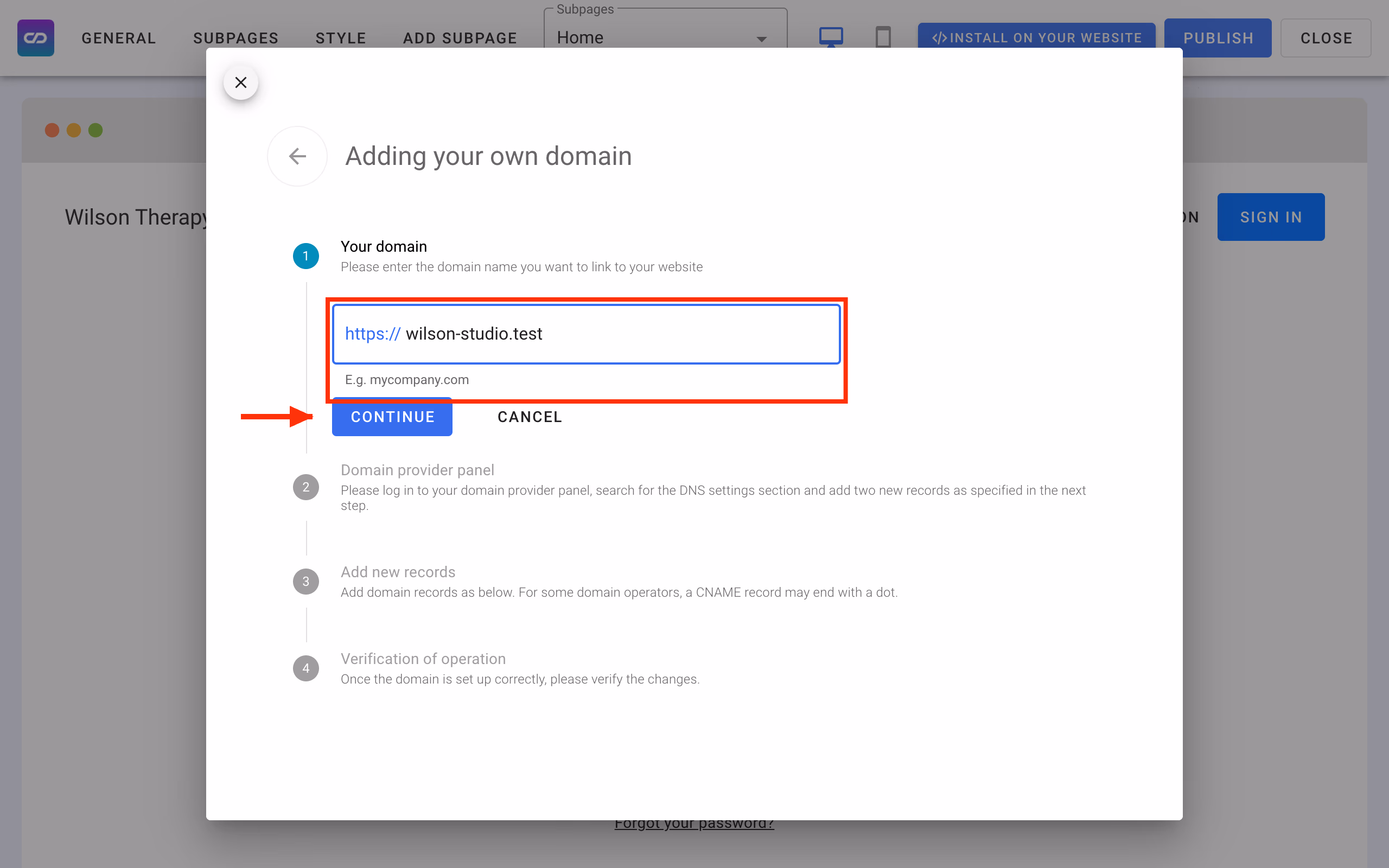
Task: Select step 3 circle 'Add new records'
Action: point(306,582)
